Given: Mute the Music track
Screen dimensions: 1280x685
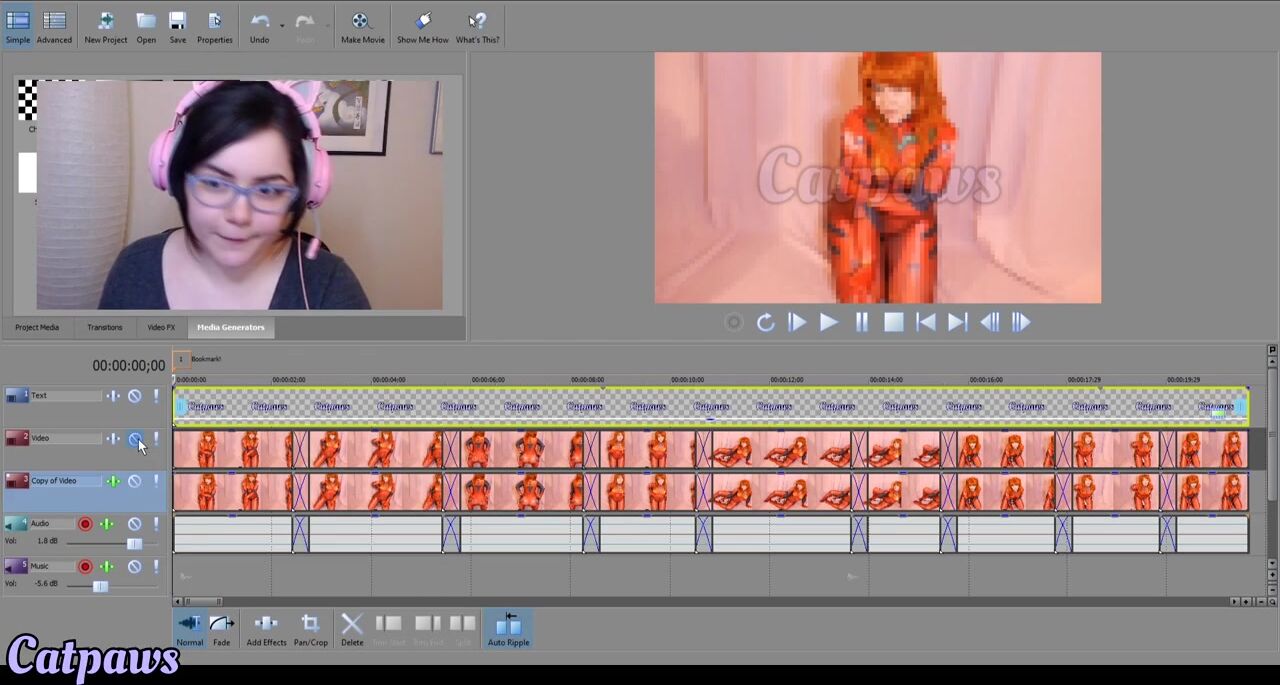Looking at the screenshot, I should click(134, 567).
